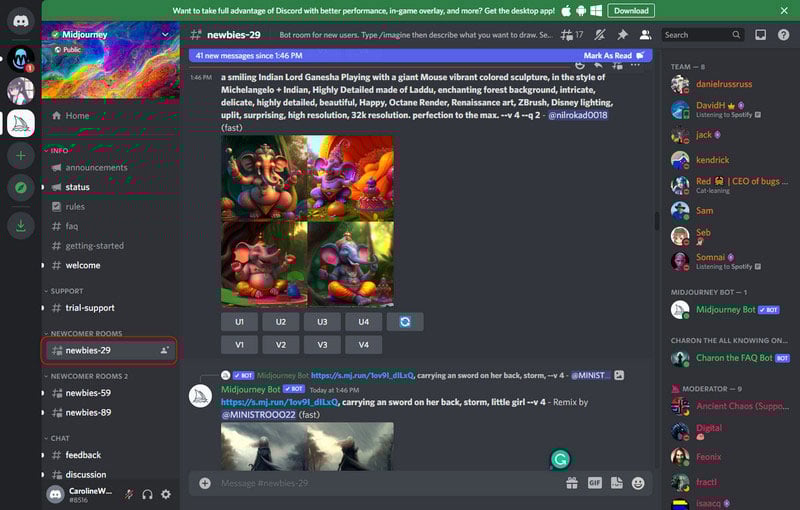800x510 pixels.
Task: Open the status channel
Action: [x=110, y=187]
